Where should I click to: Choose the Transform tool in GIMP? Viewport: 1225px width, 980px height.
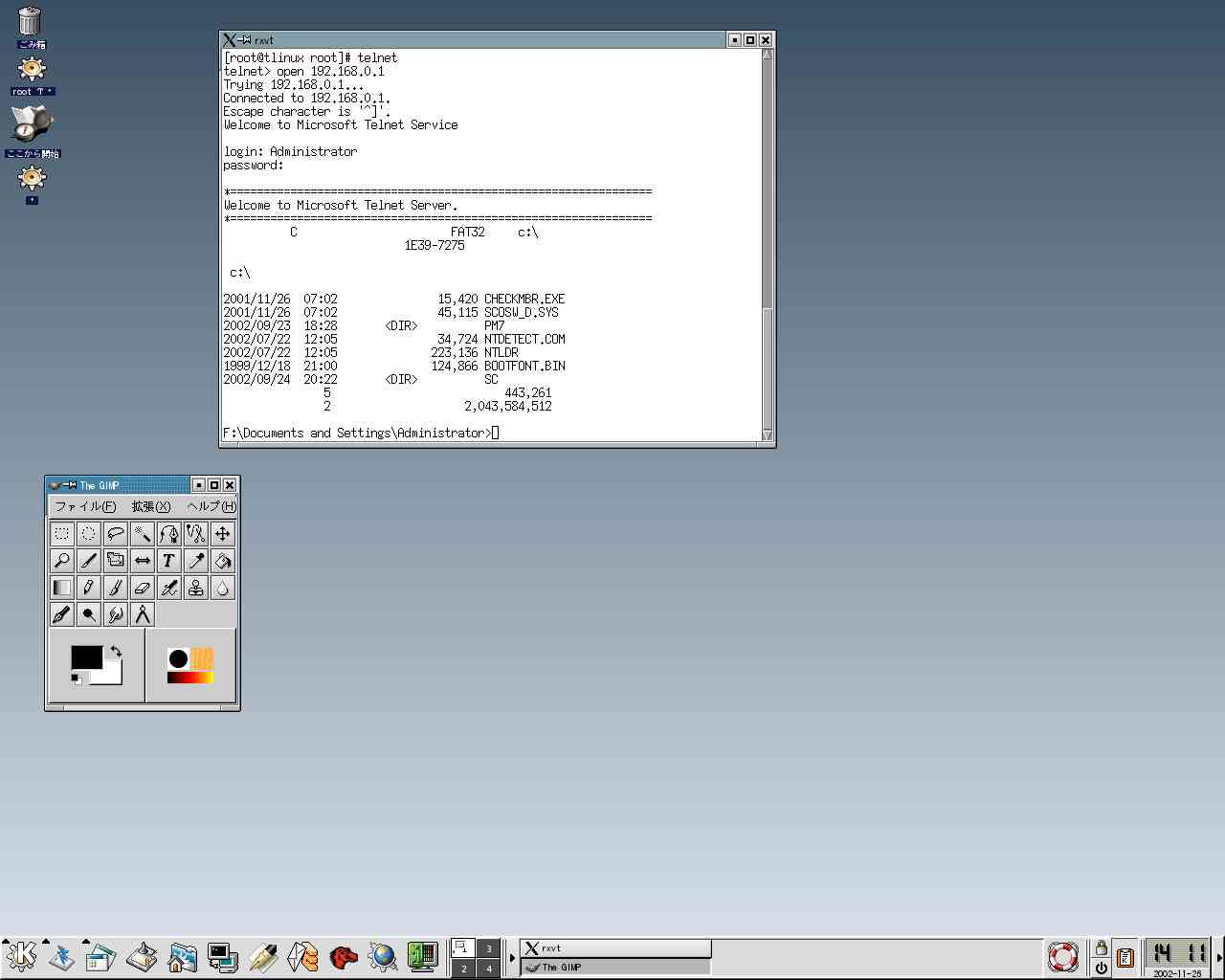(x=116, y=561)
